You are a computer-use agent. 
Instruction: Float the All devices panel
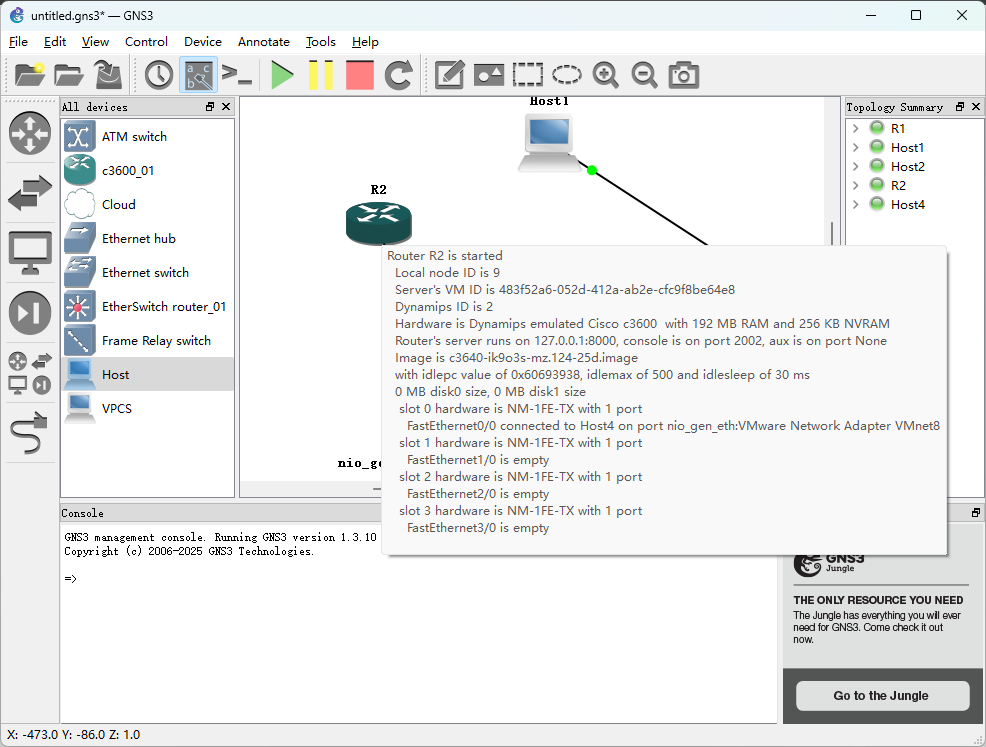[x=210, y=106]
